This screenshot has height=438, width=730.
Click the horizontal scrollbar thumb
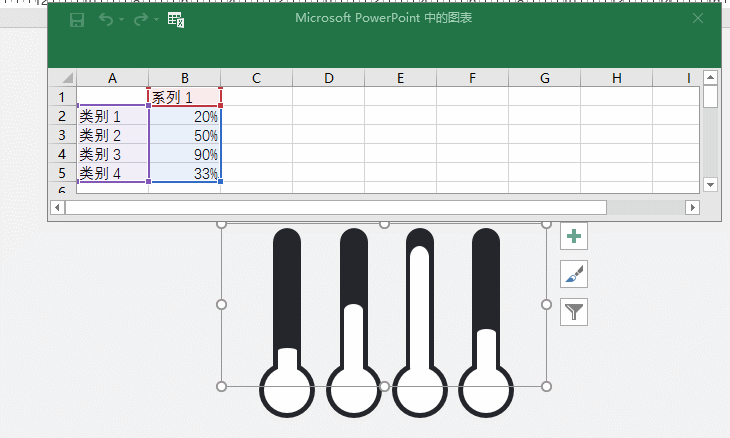336,207
